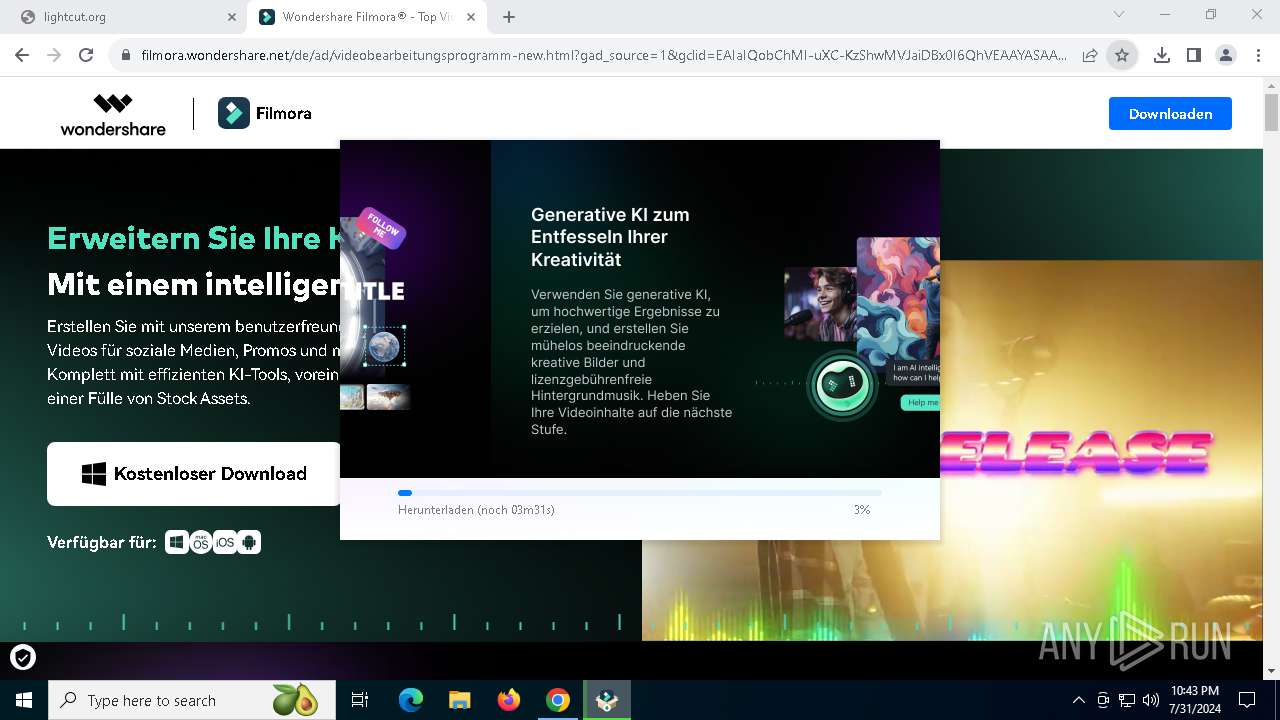Screen dimensions: 1280x720
Task: Open Firefox from the taskbar
Action: click(x=509, y=700)
